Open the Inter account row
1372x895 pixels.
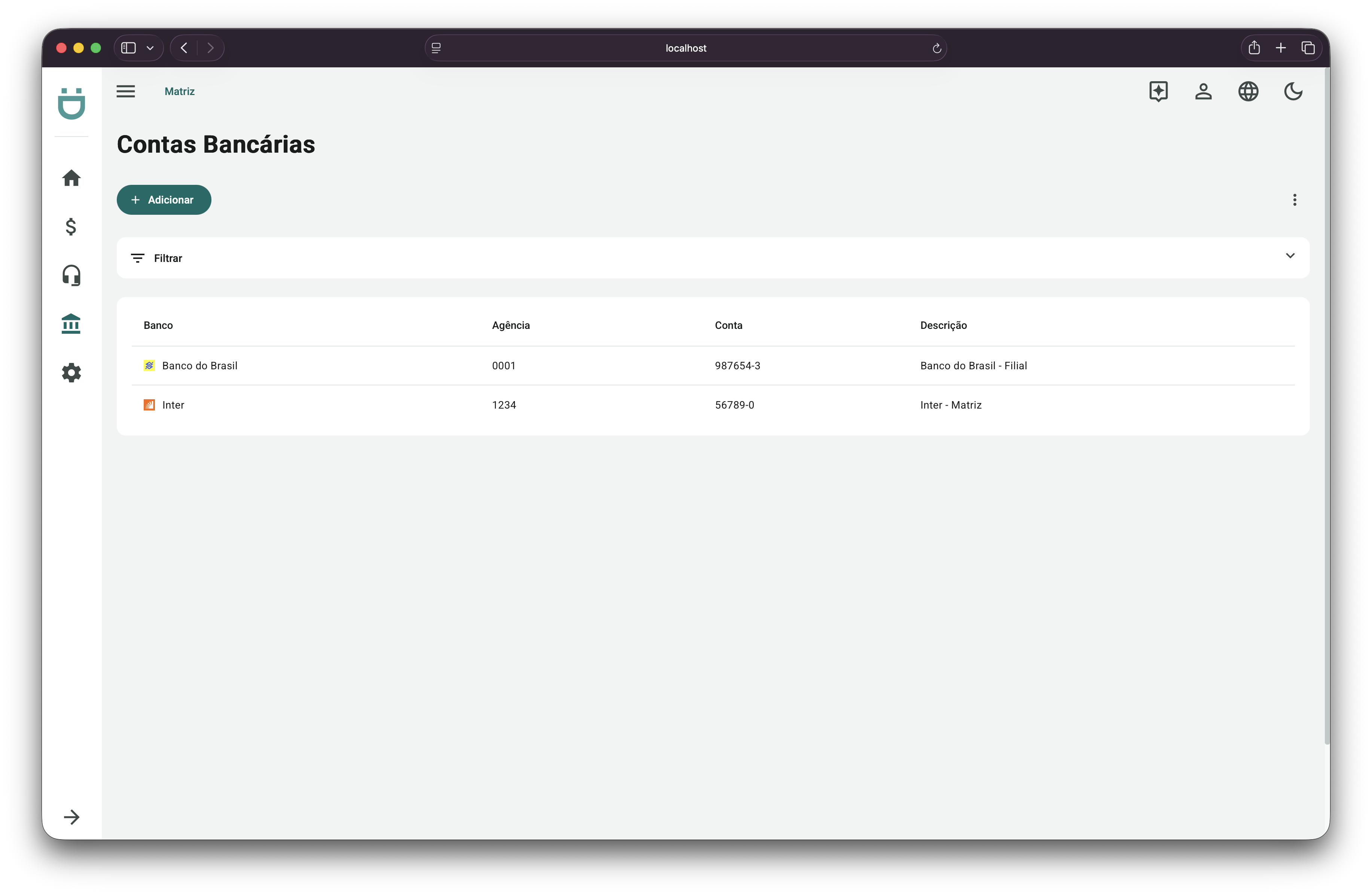click(x=173, y=405)
